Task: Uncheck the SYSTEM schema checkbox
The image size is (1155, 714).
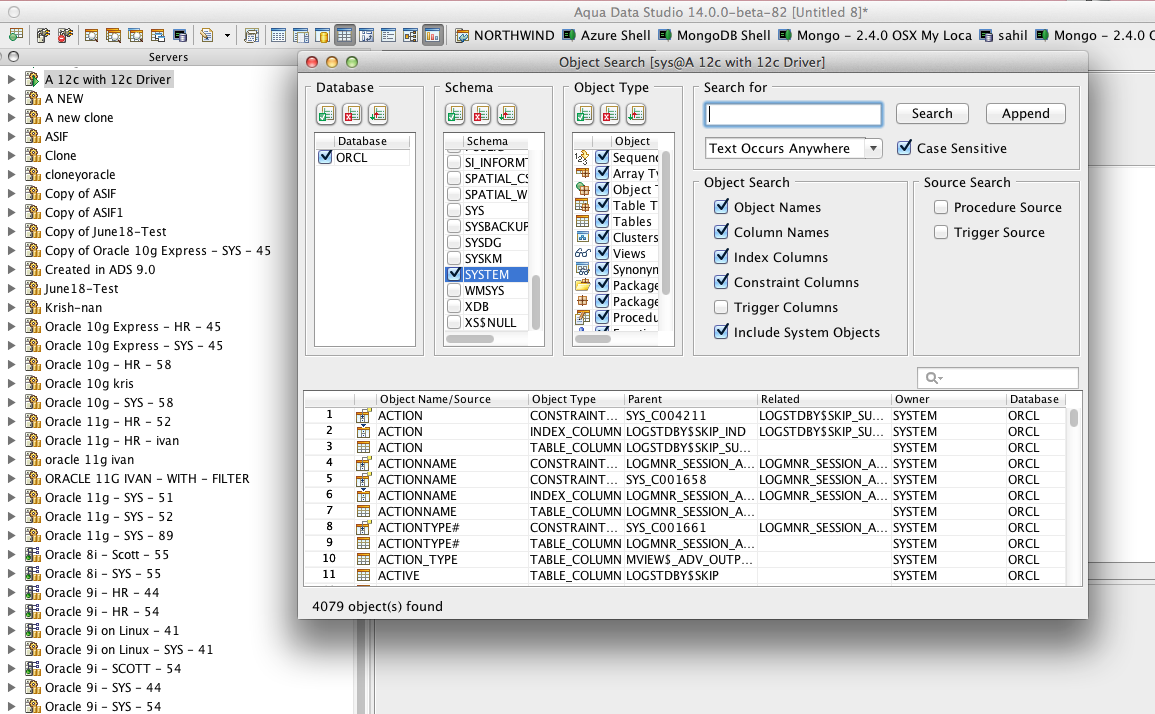Action: [454, 274]
